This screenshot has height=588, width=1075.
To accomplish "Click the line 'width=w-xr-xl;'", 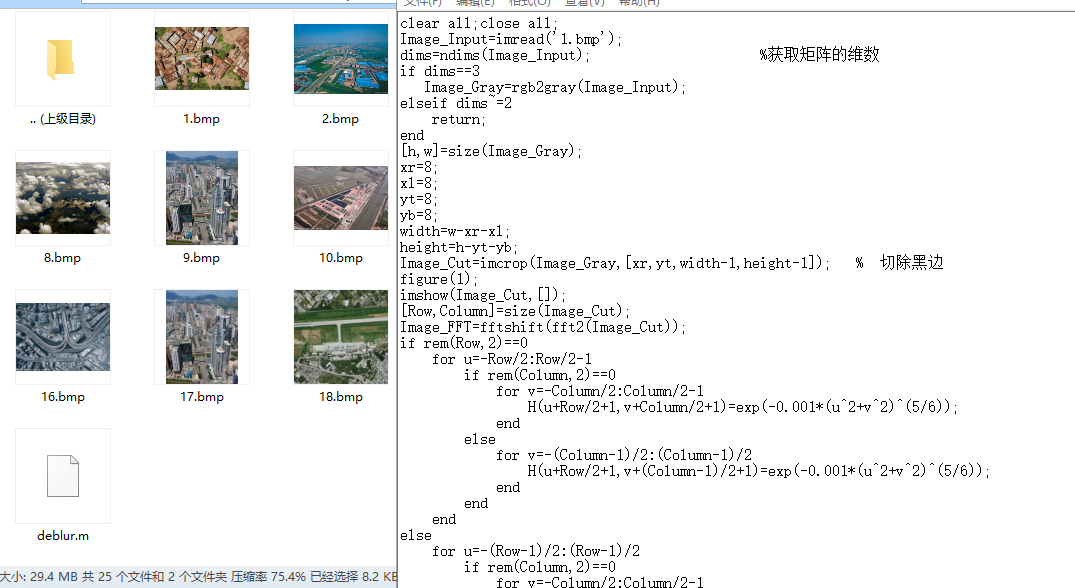I will (x=455, y=231).
